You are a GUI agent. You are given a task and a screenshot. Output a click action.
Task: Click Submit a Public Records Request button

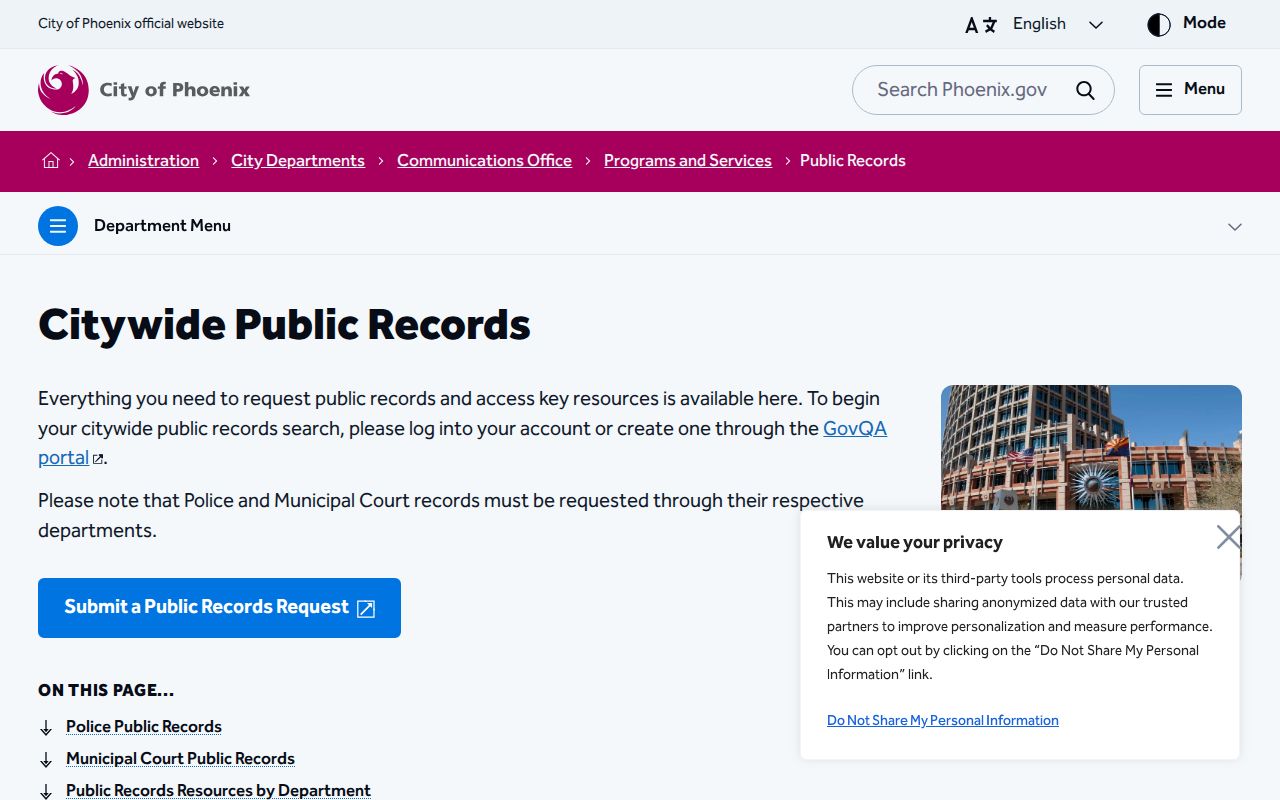click(219, 608)
